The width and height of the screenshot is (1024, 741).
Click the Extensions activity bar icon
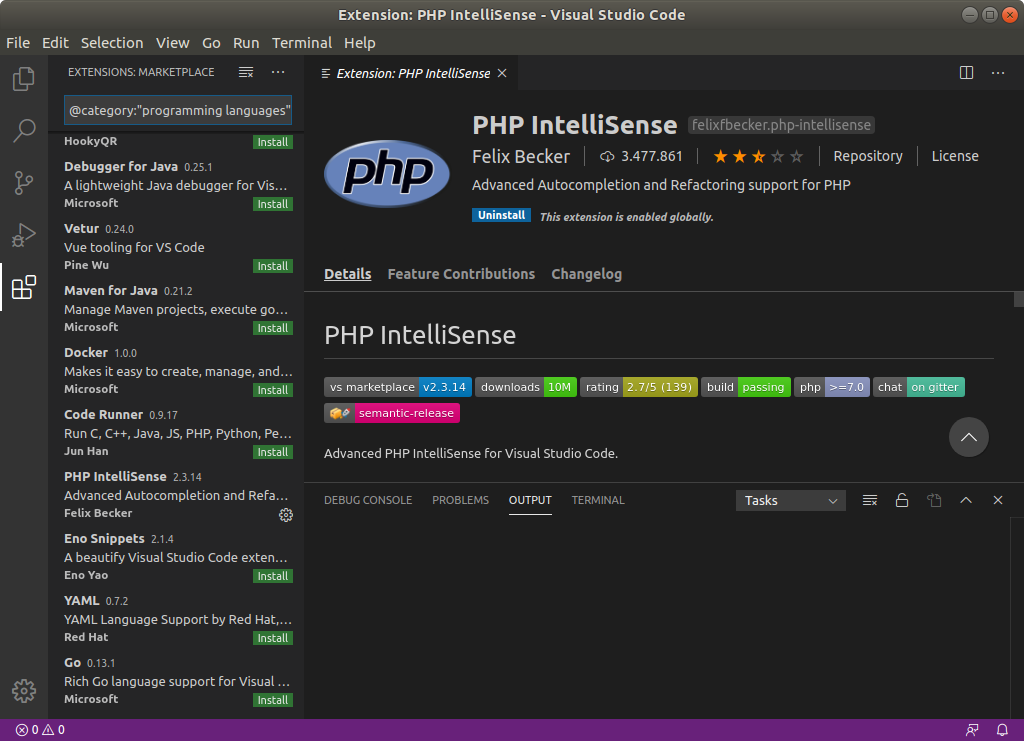24,287
